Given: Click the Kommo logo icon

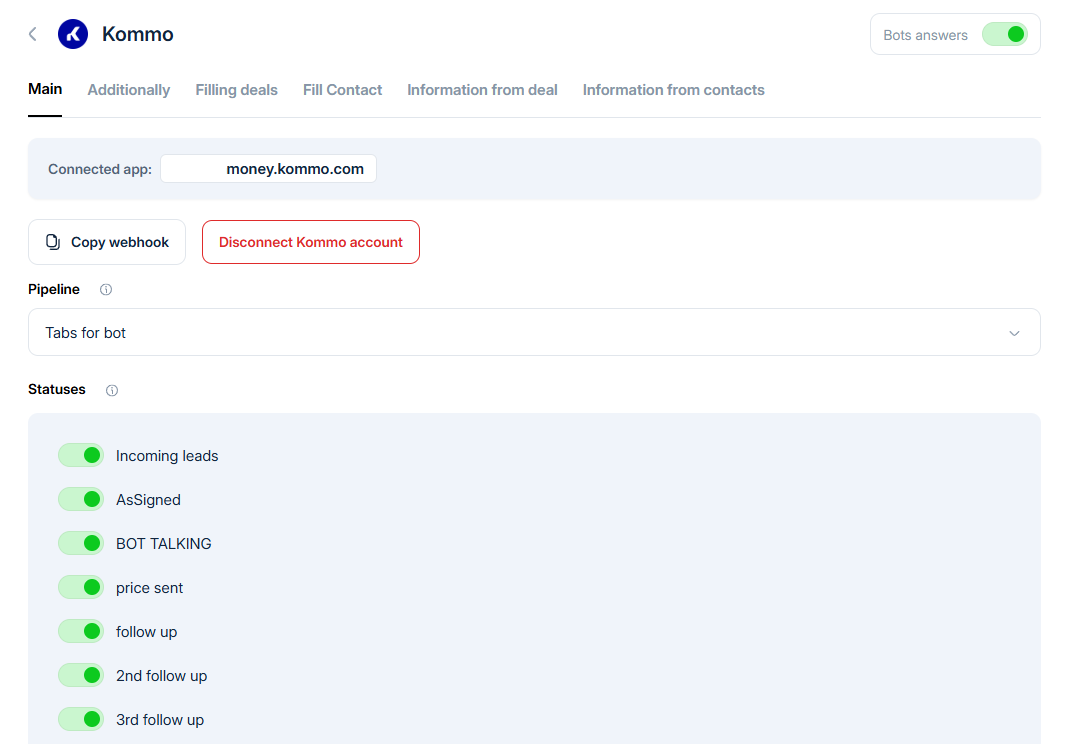Looking at the screenshot, I should tap(73, 34).
